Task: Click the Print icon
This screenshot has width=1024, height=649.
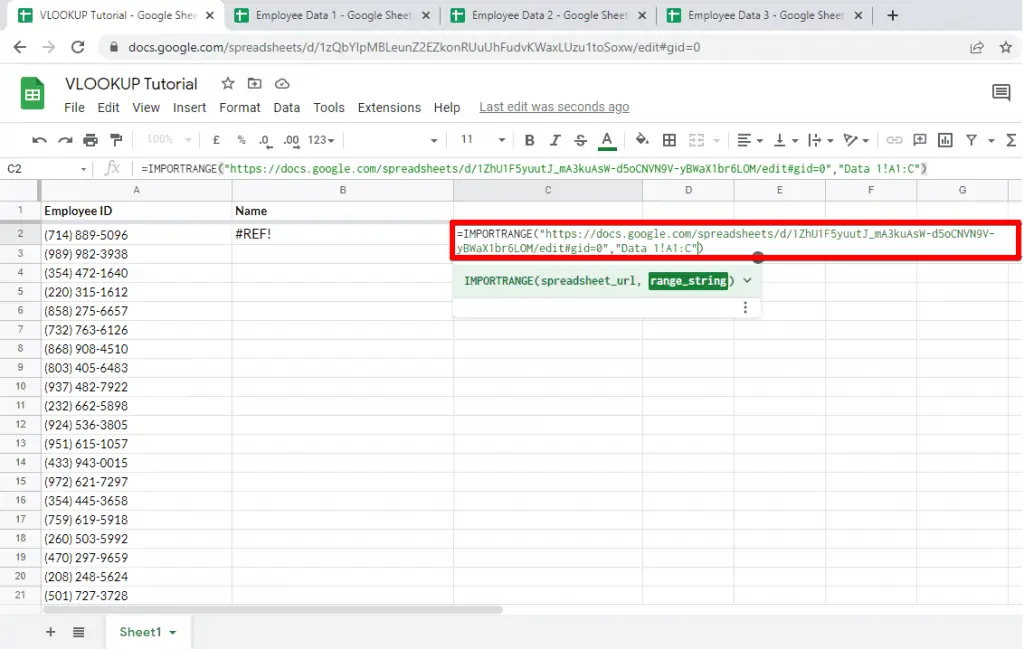Action: tap(89, 140)
